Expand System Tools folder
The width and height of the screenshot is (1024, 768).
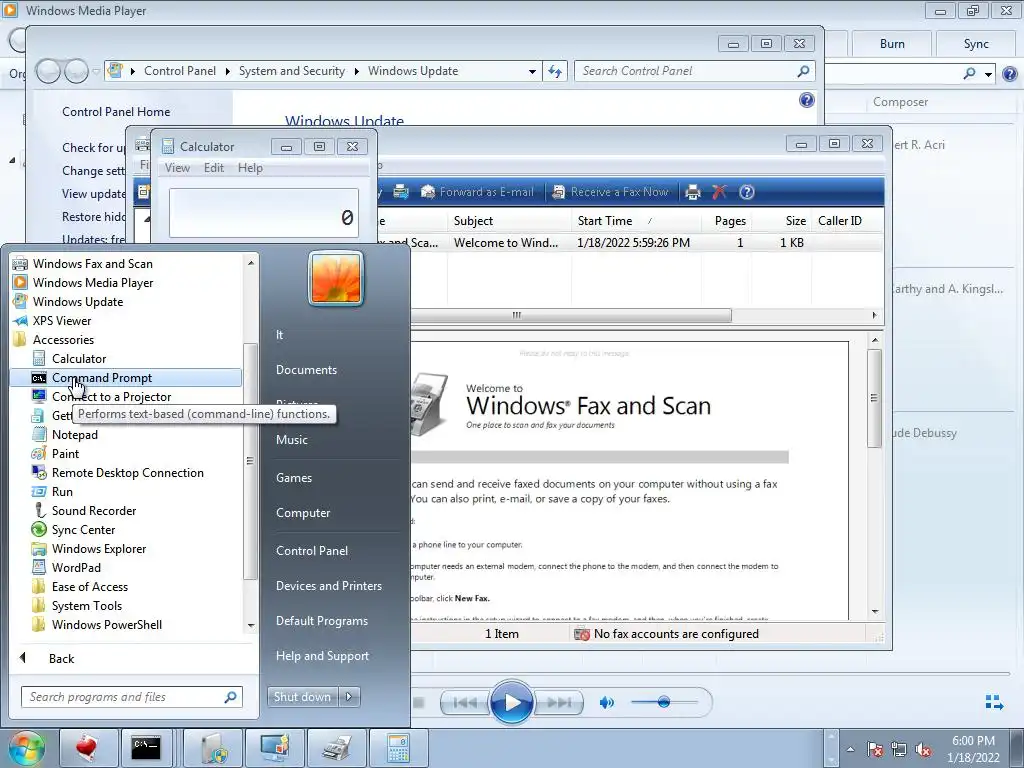(87, 605)
